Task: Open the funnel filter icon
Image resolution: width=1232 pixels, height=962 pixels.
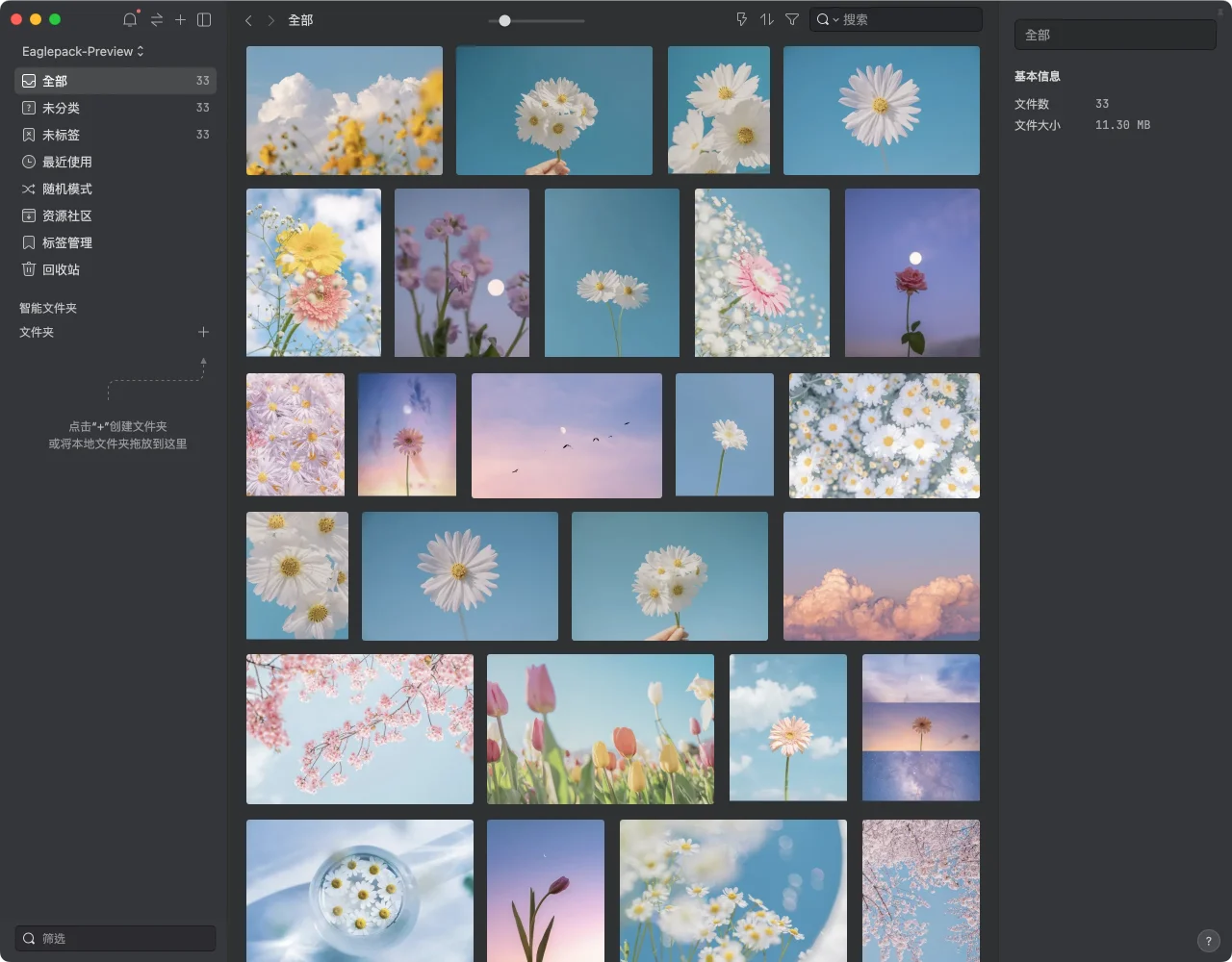Action: tap(792, 19)
